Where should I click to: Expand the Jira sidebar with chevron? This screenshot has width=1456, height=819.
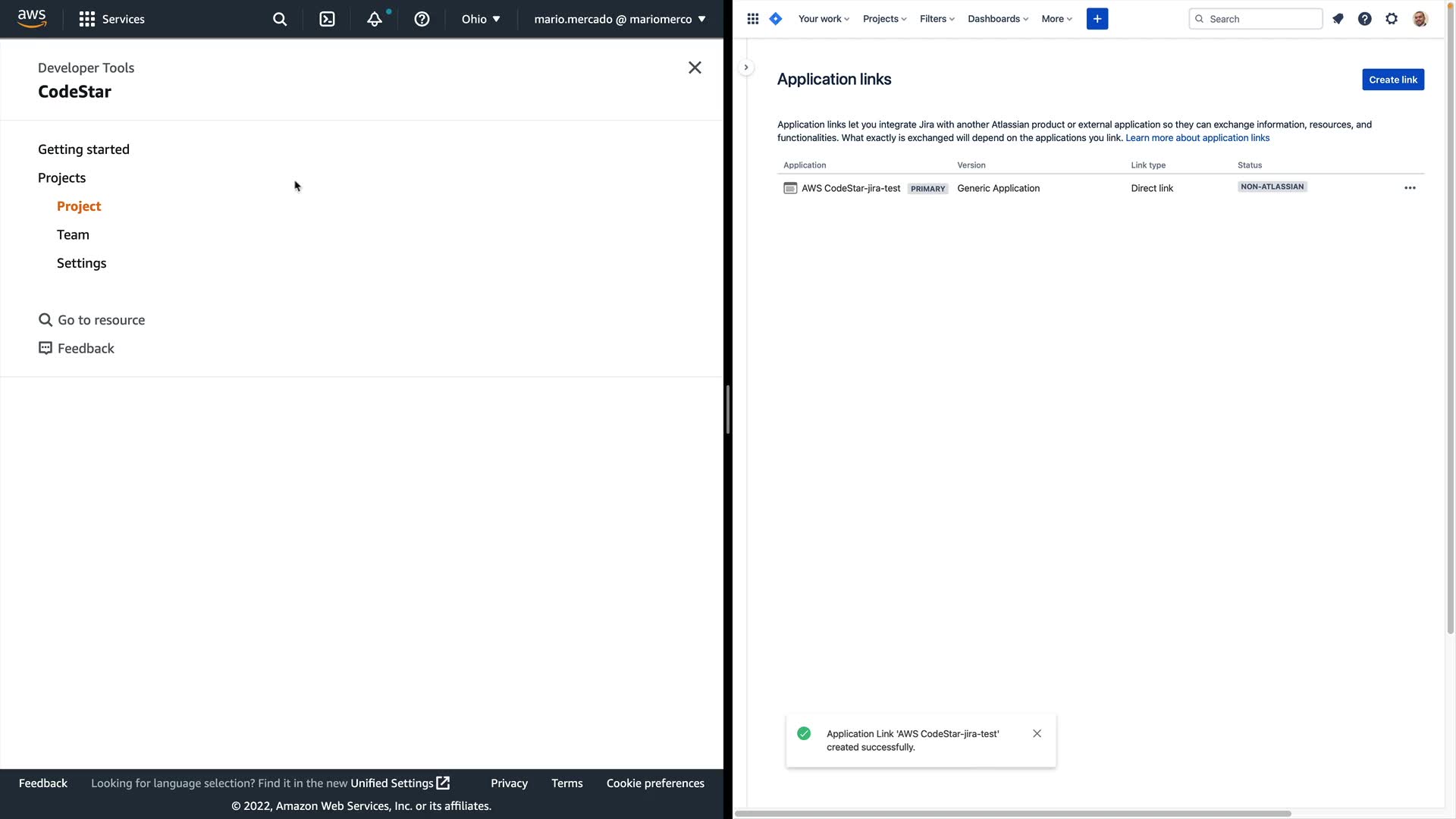click(746, 67)
